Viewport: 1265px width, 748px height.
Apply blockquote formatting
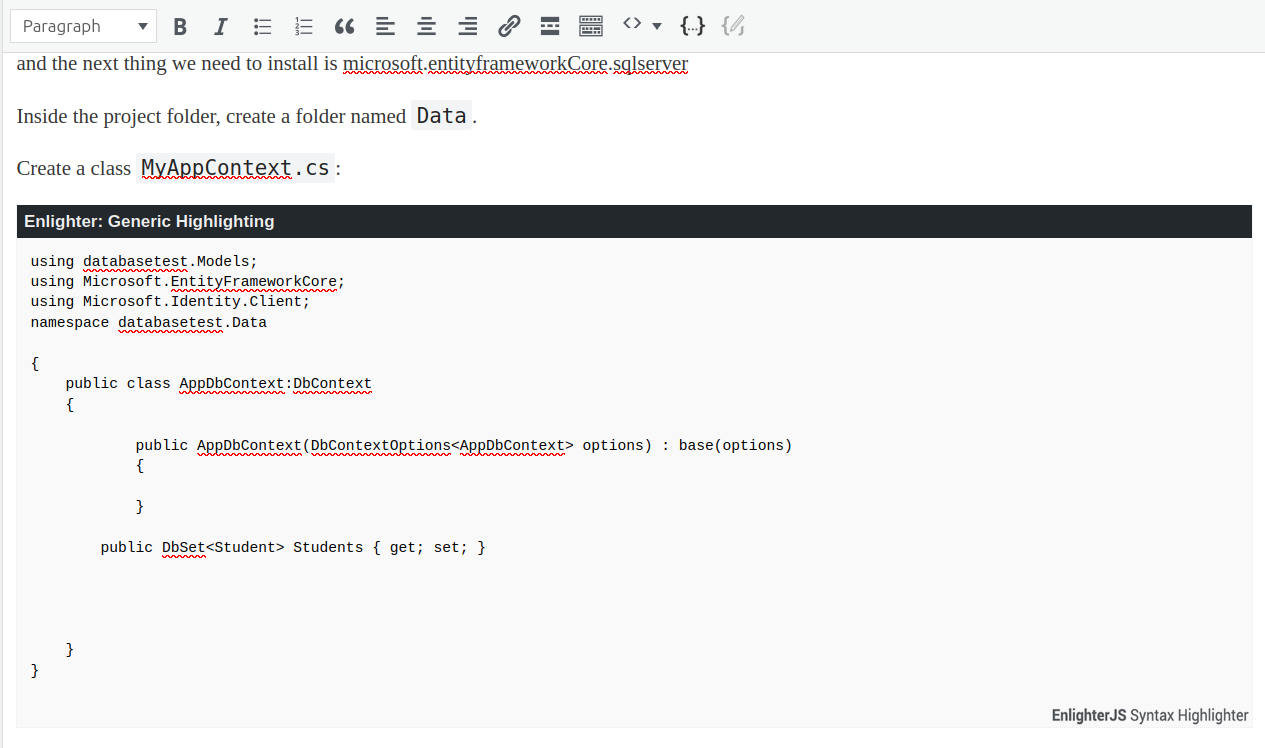(344, 27)
